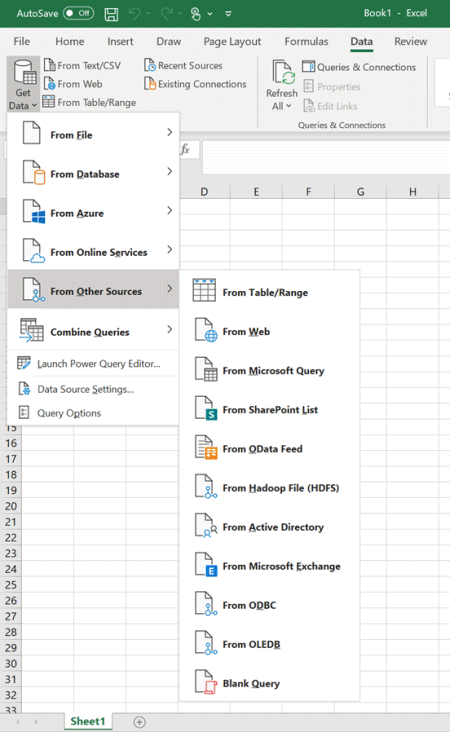
Task: Switch to the Formulas tab
Action: [x=306, y=42]
